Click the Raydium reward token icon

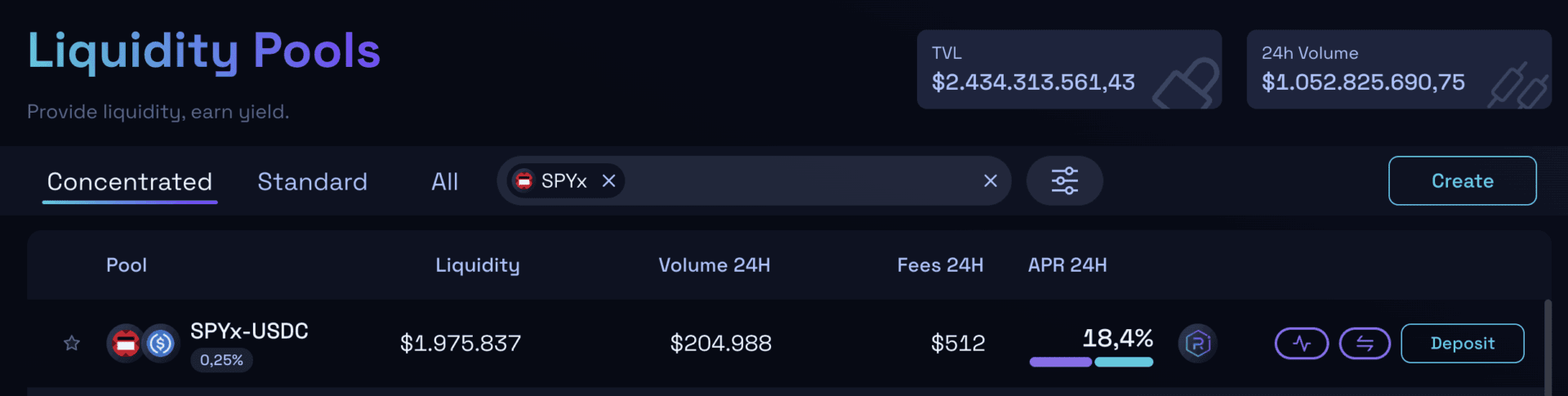(x=1197, y=343)
